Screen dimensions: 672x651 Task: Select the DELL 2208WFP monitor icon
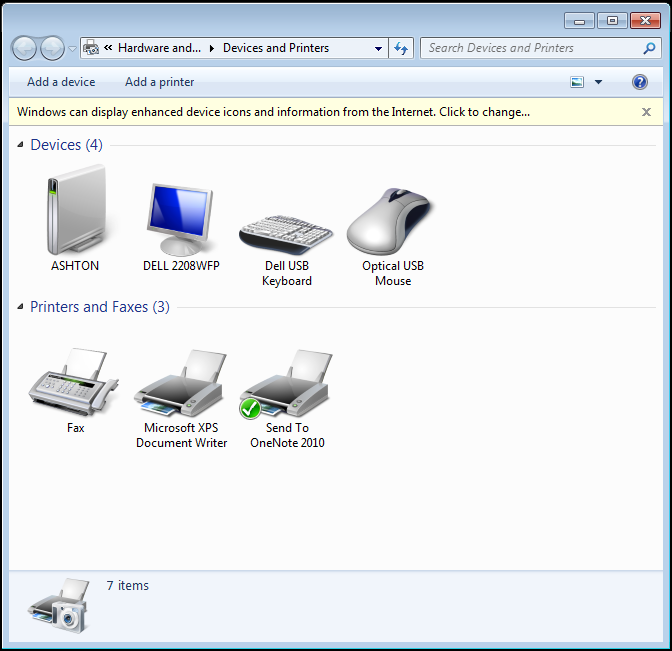(180, 219)
